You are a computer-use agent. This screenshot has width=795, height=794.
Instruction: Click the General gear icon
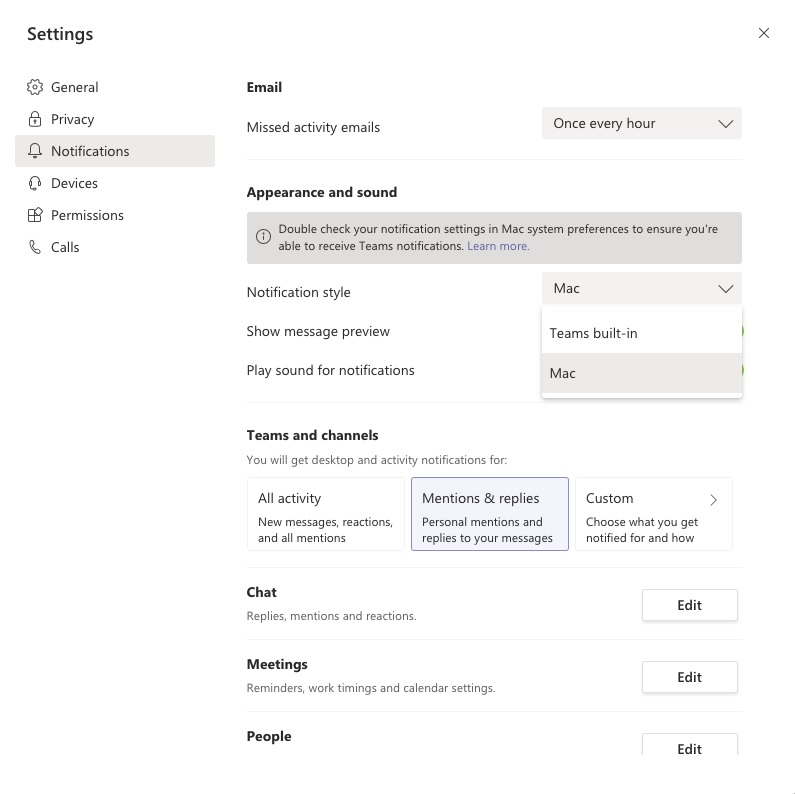point(35,87)
